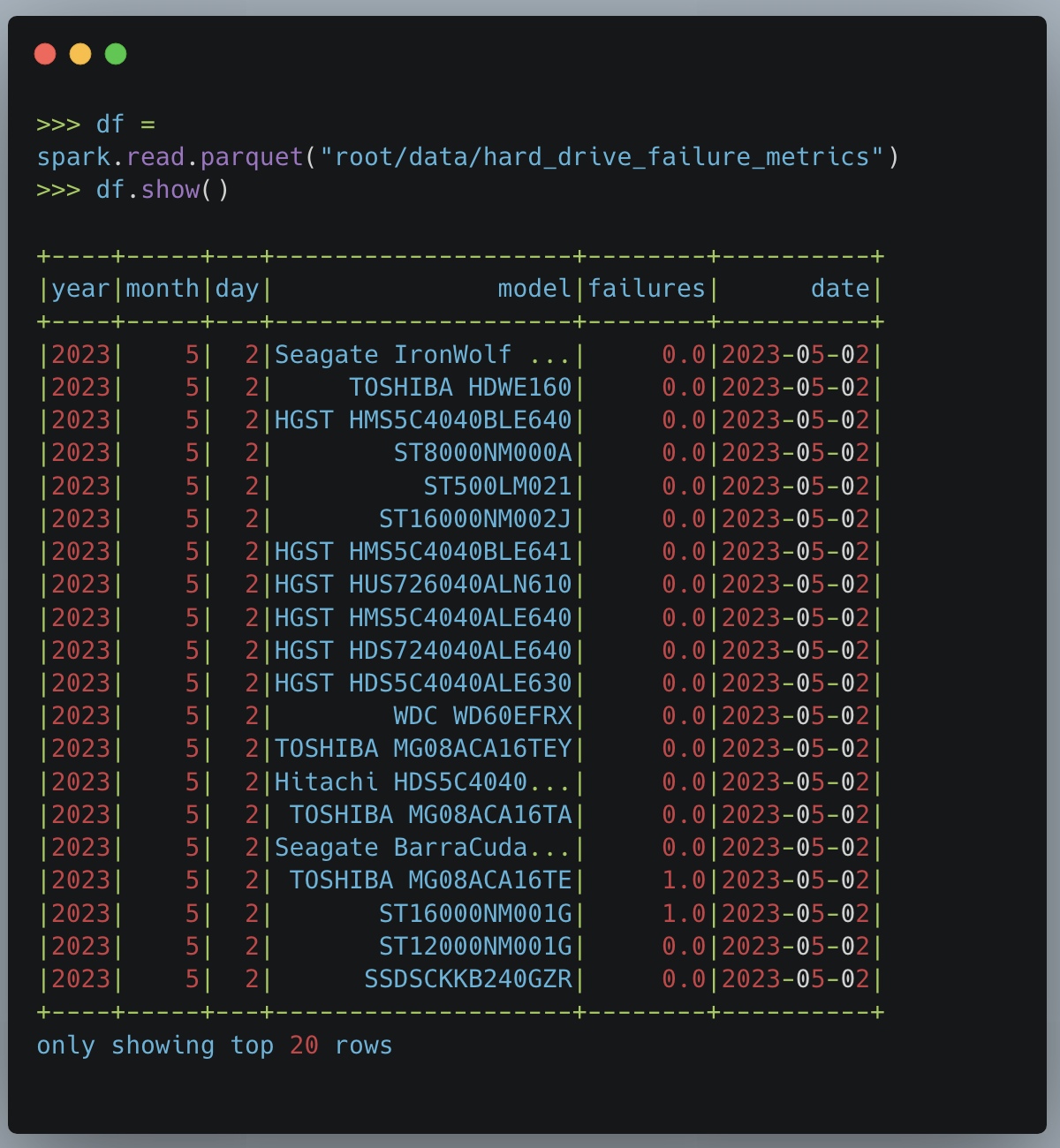Click the green maximize window button

point(116,55)
